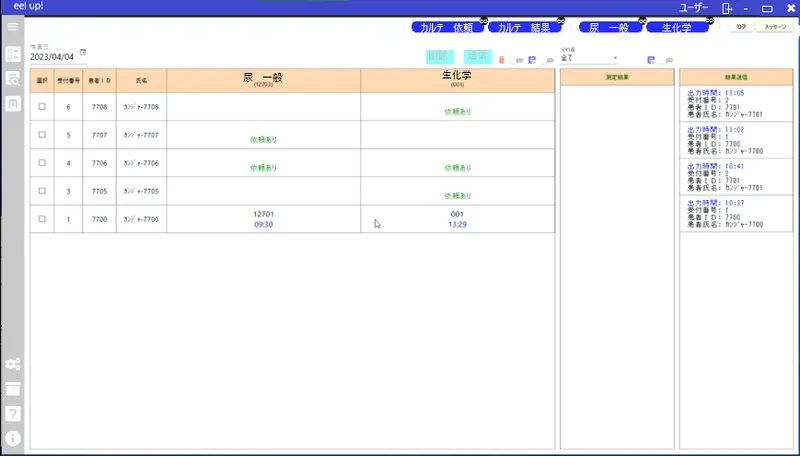The width and height of the screenshot is (800, 458).
Task: Toggle the switch next to the red icon
Action: 517,60
